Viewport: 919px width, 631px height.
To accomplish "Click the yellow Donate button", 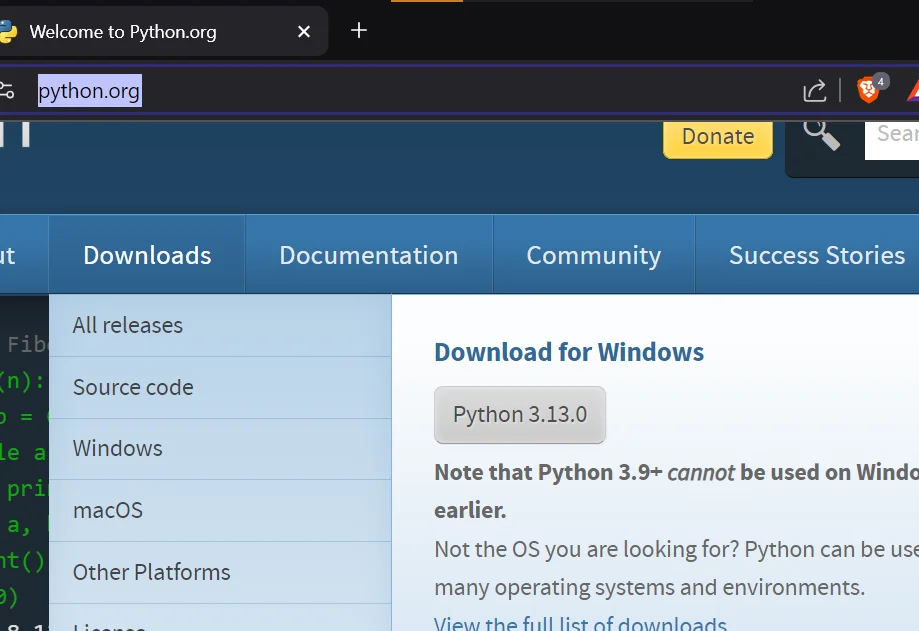I will click(x=718, y=138).
